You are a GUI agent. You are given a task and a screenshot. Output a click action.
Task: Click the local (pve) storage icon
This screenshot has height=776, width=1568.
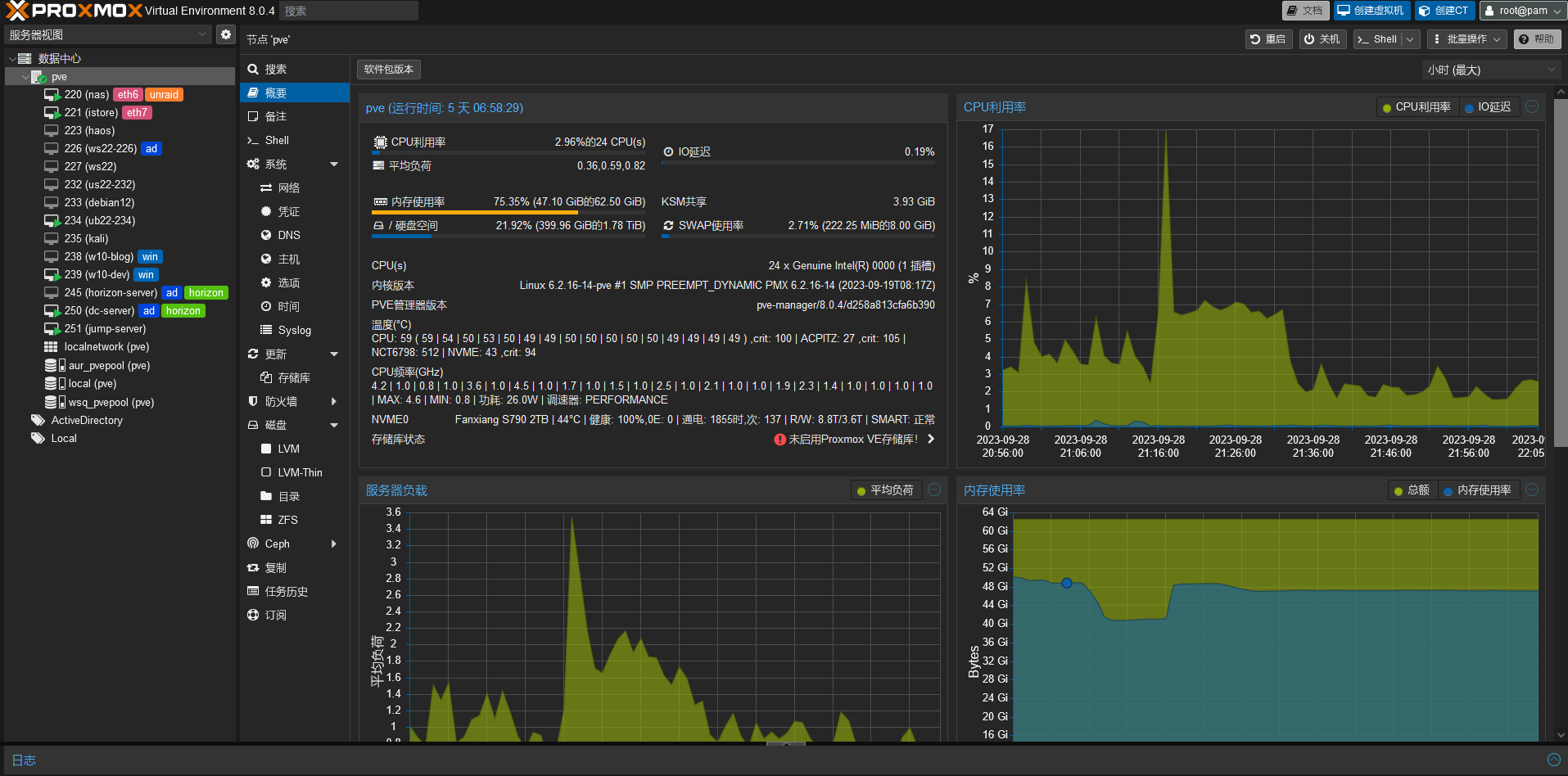click(54, 384)
